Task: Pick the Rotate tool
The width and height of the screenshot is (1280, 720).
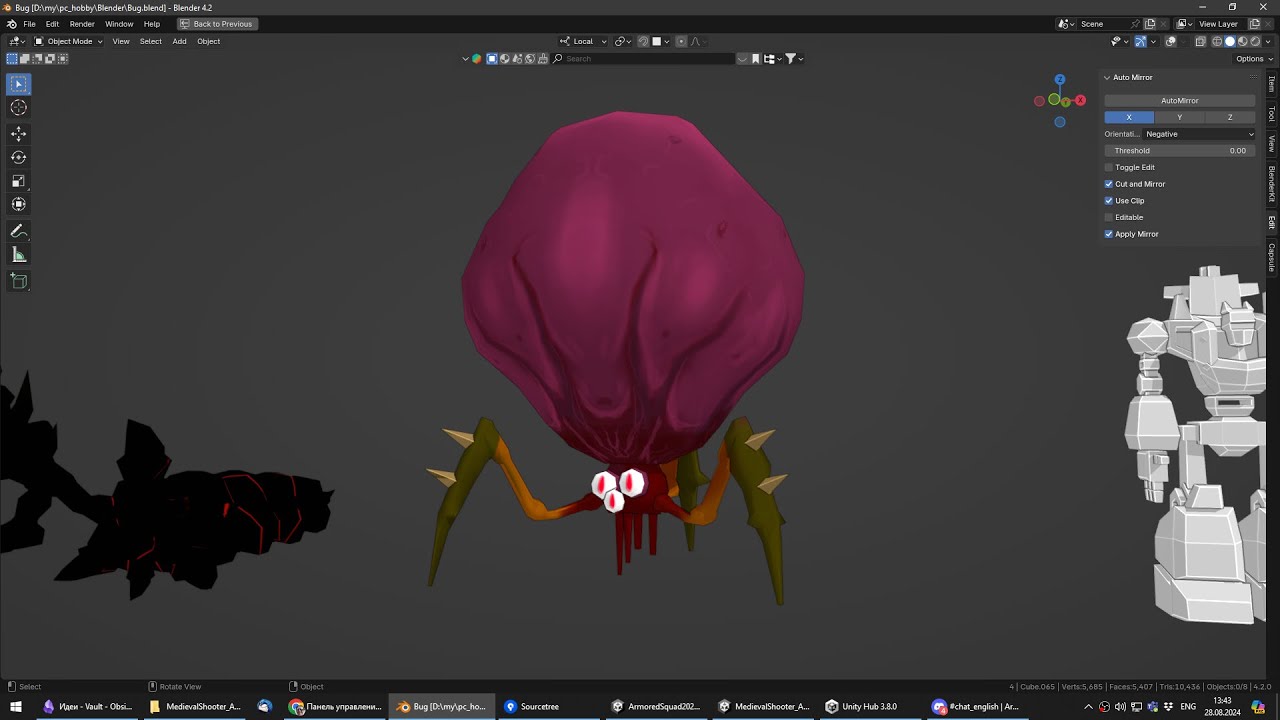Action: [x=19, y=157]
